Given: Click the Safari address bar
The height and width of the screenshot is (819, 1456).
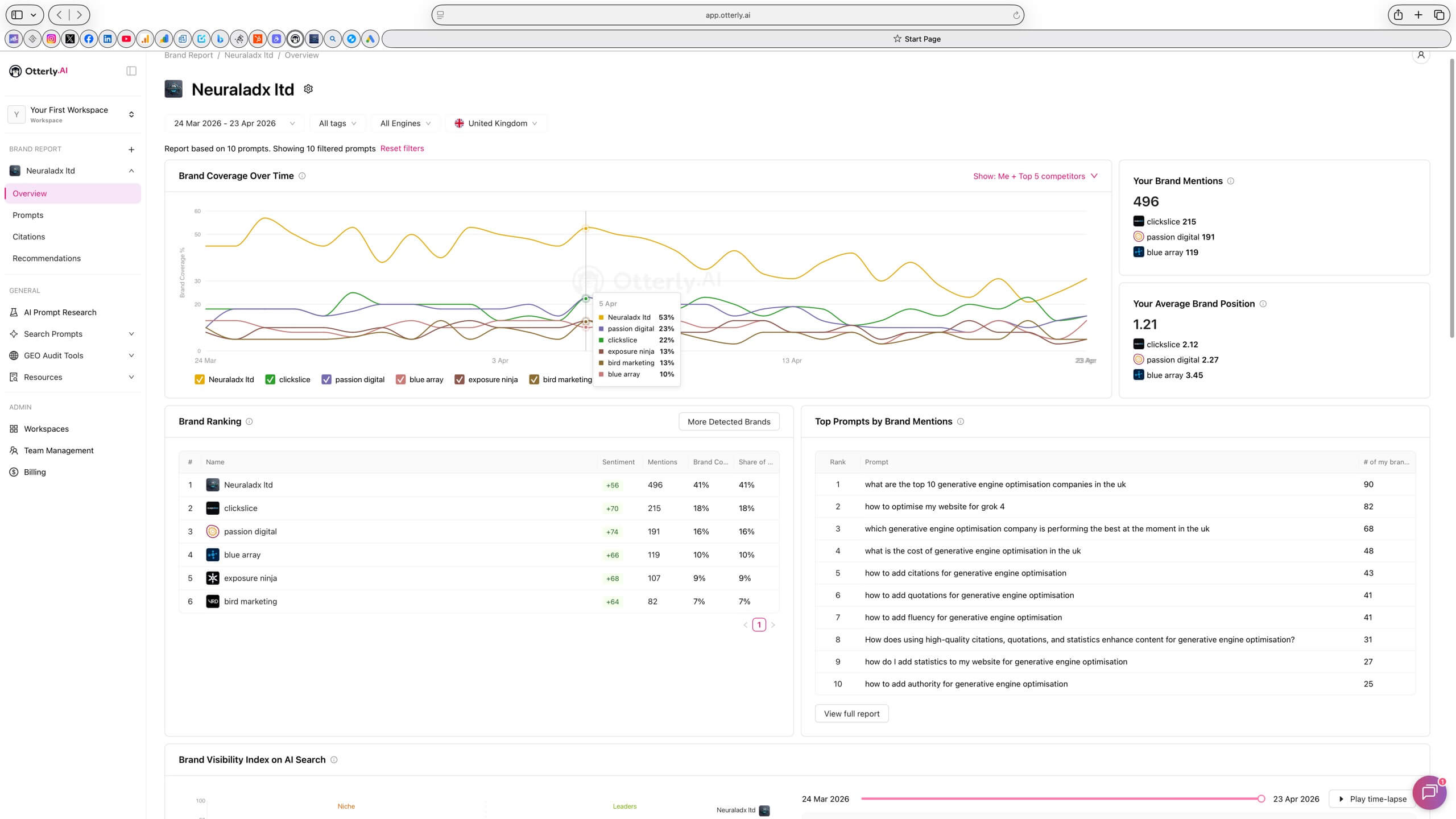Looking at the screenshot, I should pos(727,15).
